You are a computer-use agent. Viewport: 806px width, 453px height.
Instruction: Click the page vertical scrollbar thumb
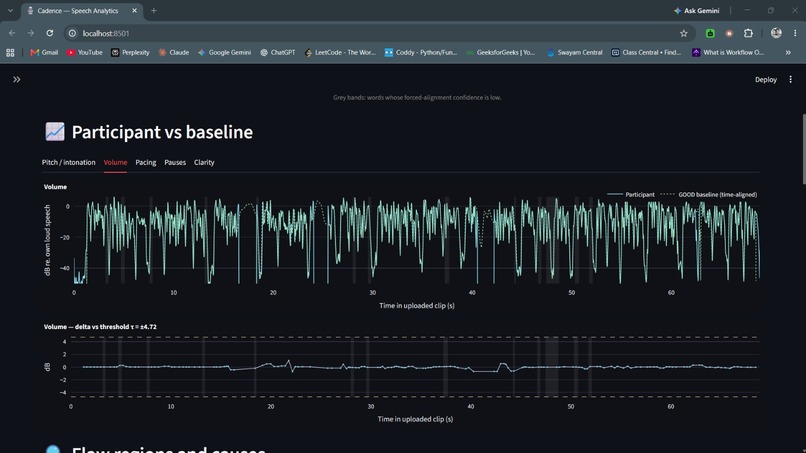[x=803, y=149]
